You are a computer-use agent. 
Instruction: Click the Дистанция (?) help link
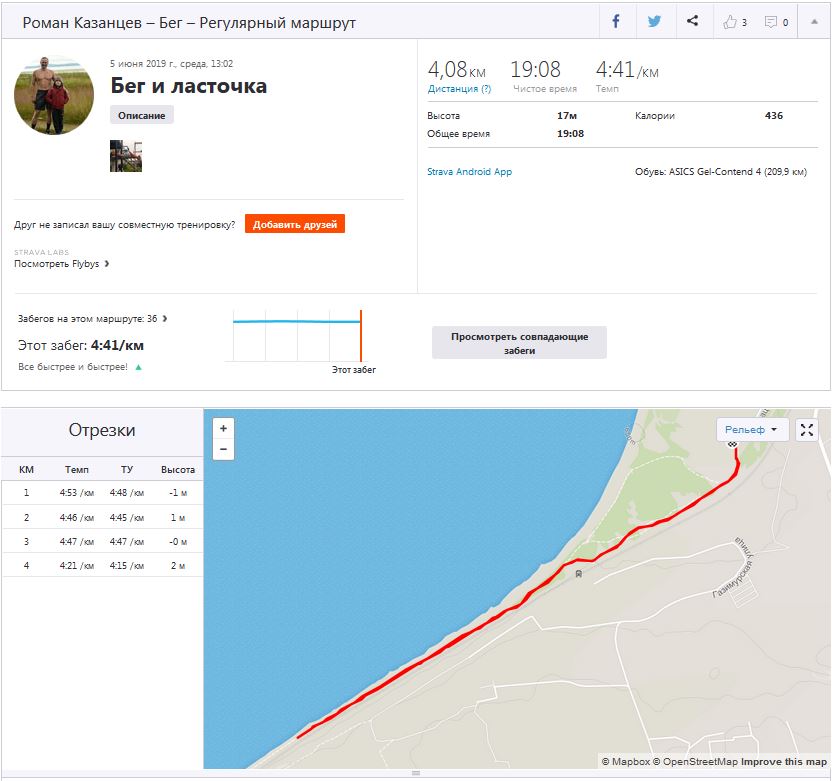459,89
